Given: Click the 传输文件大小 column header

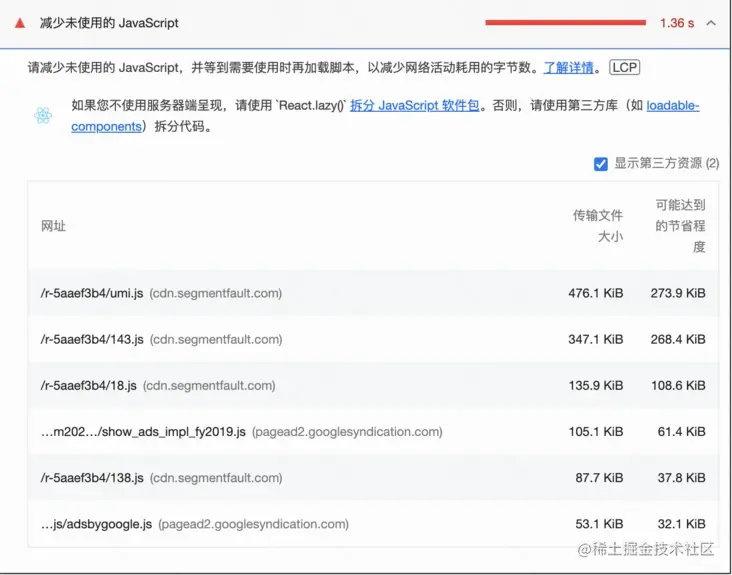Looking at the screenshot, I should (x=598, y=226).
